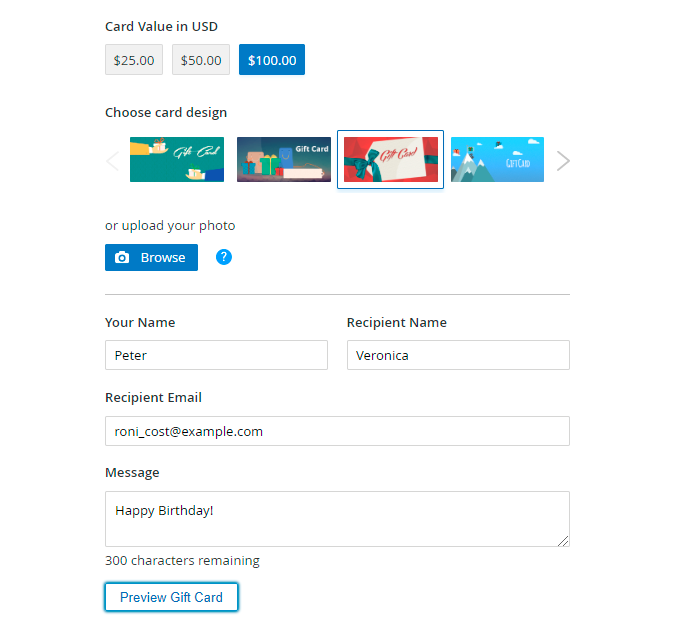Select the $25.00 card value
Viewport: 684px width, 638px height.
click(134, 60)
